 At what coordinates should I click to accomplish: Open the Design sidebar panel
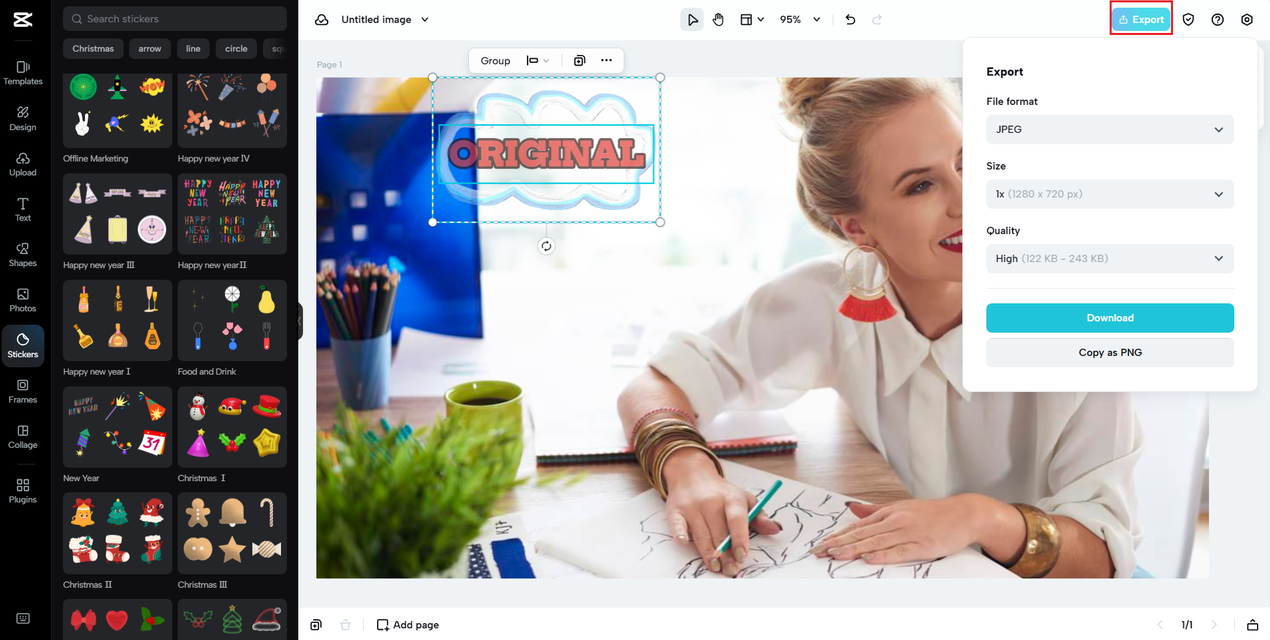click(x=23, y=118)
